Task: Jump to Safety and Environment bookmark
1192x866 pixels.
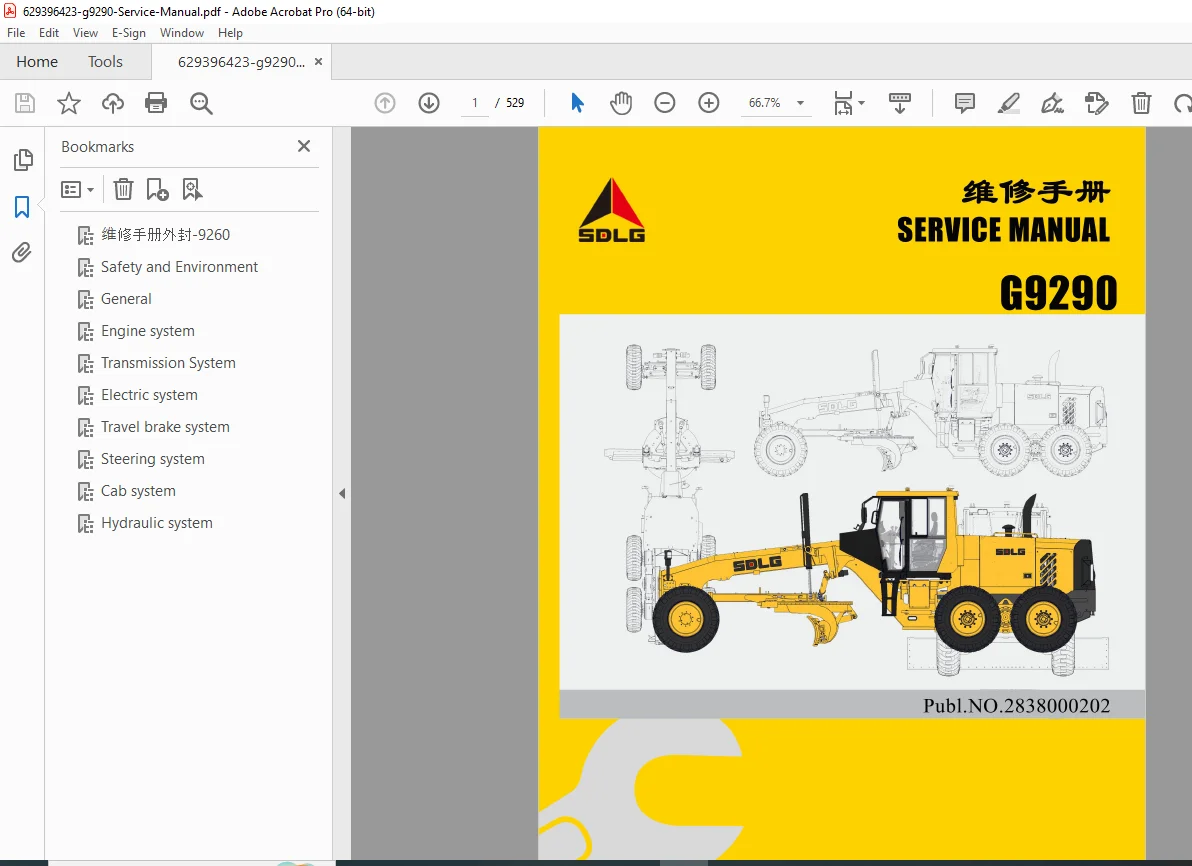Action: [x=179, y=267]
